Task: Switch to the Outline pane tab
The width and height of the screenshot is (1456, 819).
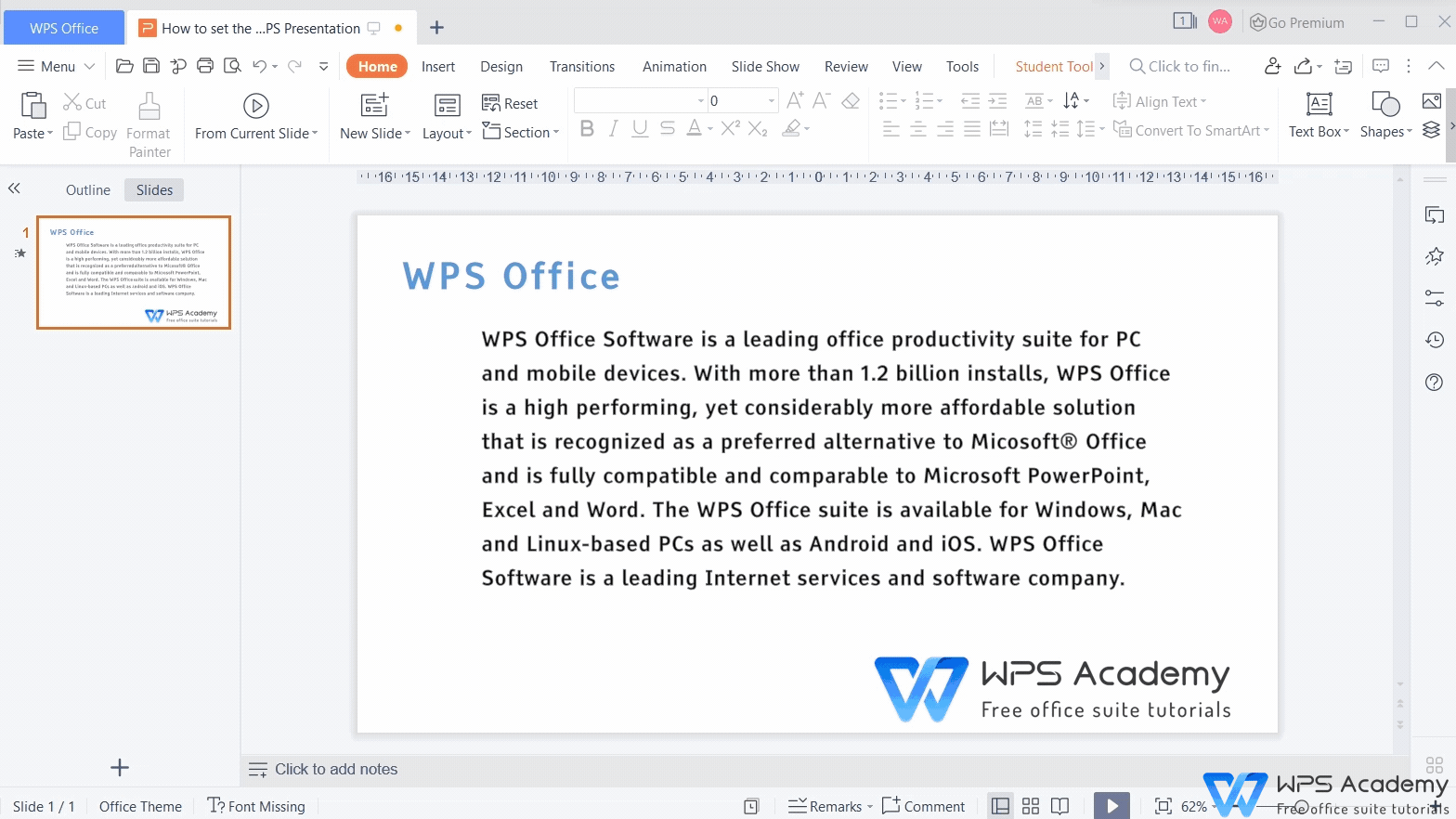Action: [x=88, y=189]
